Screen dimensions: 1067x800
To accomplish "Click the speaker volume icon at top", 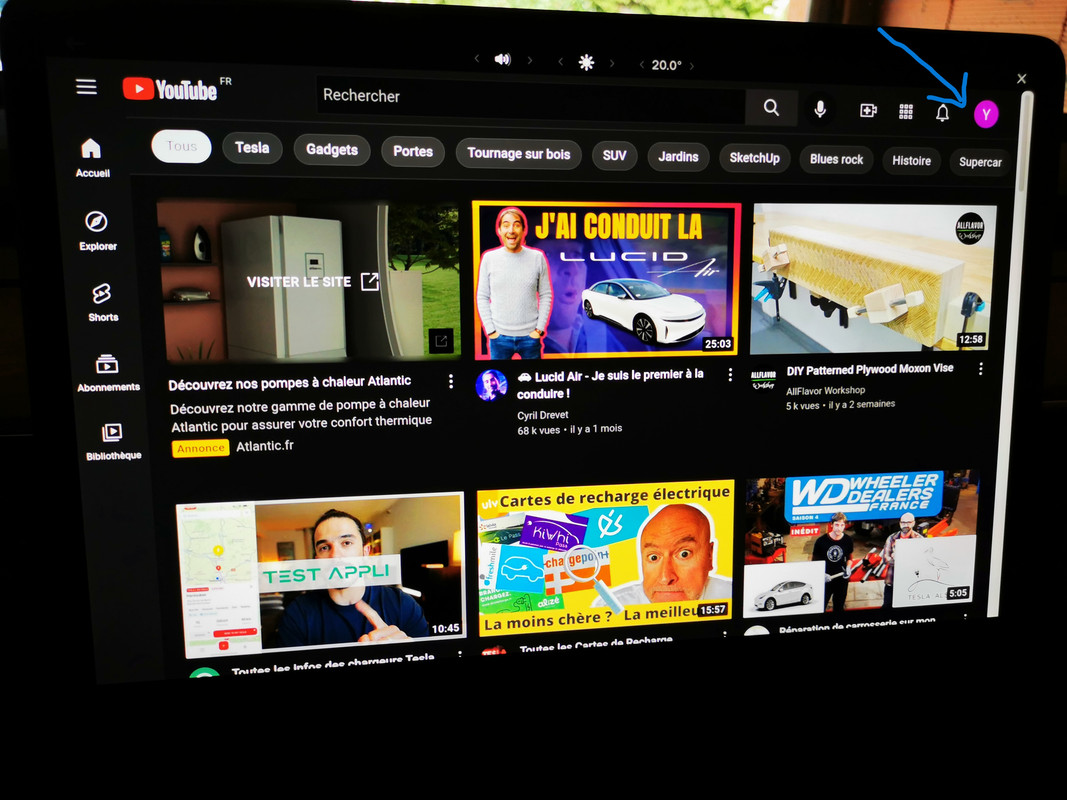I will [x=502, y=59].
